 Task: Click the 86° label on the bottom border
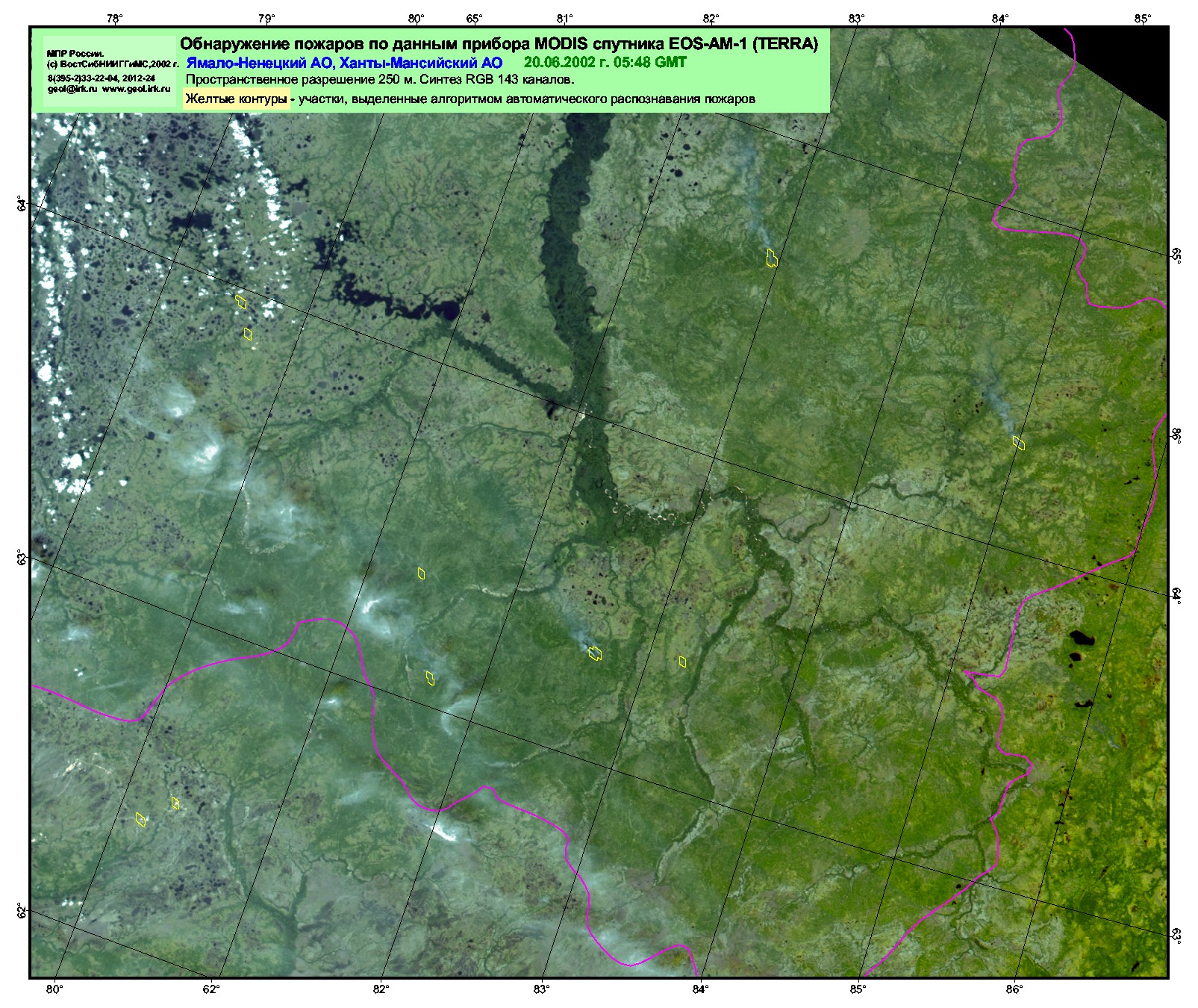[1014, 989]
